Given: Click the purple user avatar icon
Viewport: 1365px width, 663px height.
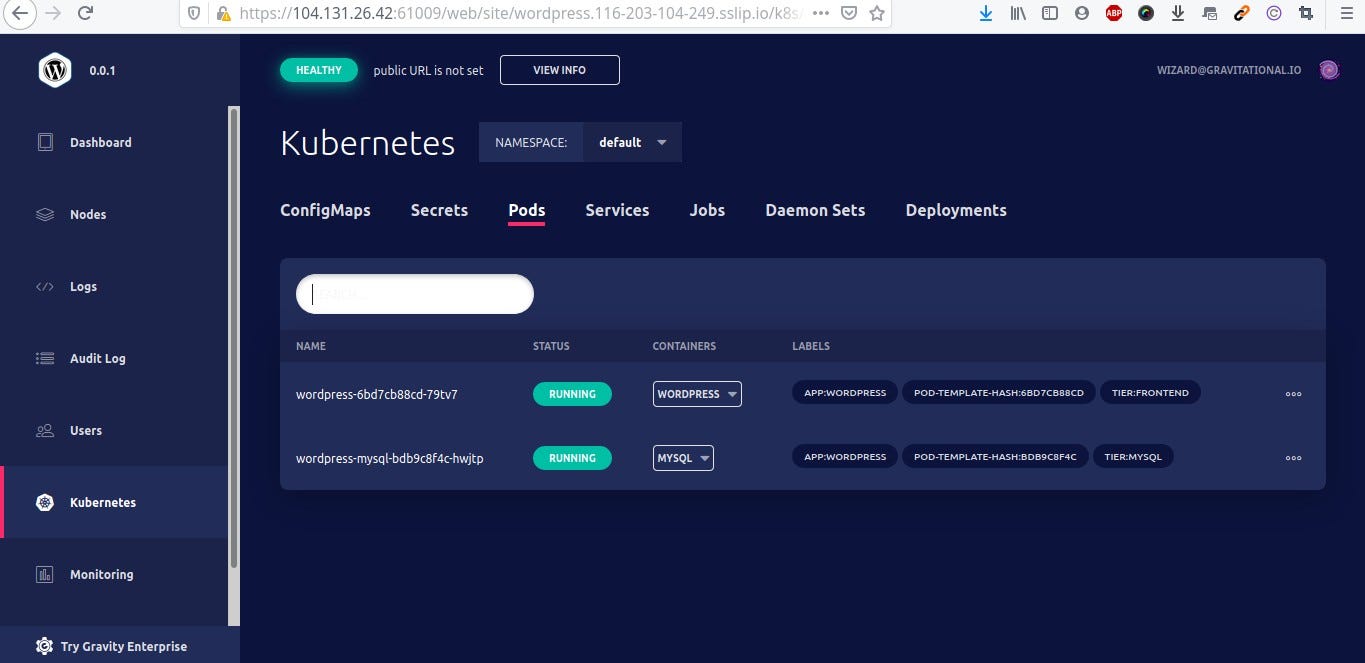Looking at the screenshot, I should pos(1329,69).
